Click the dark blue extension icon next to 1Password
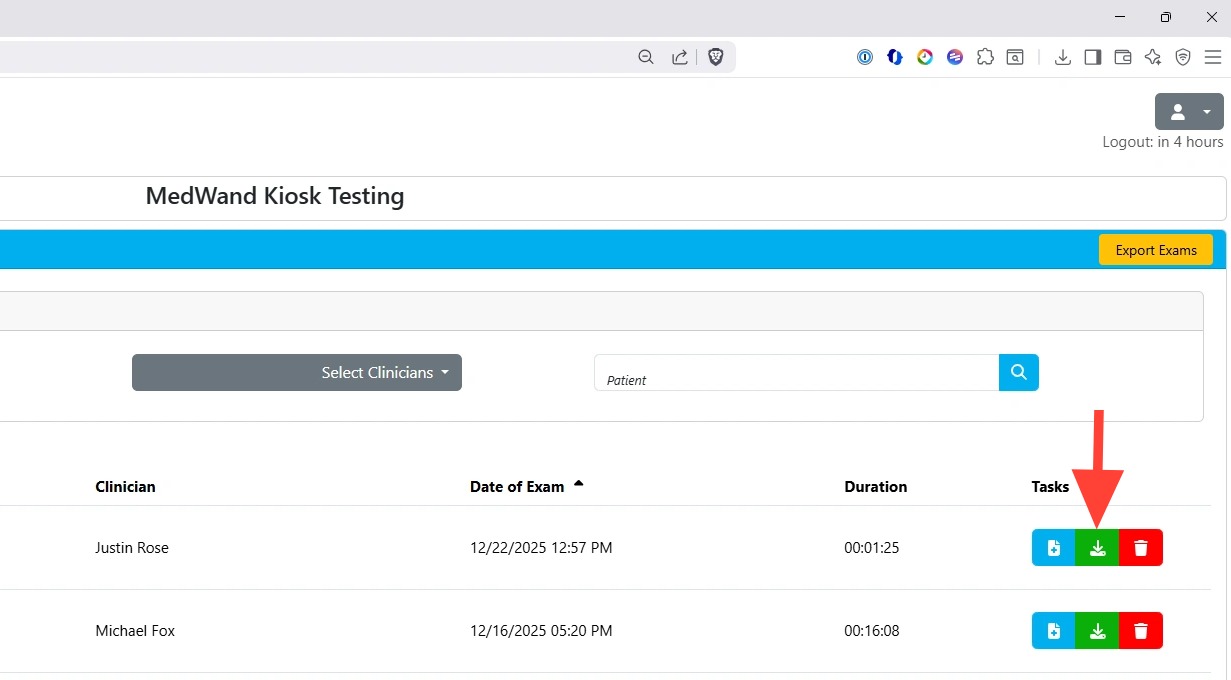Screen dimensions: 1231x680 (895, 57)
